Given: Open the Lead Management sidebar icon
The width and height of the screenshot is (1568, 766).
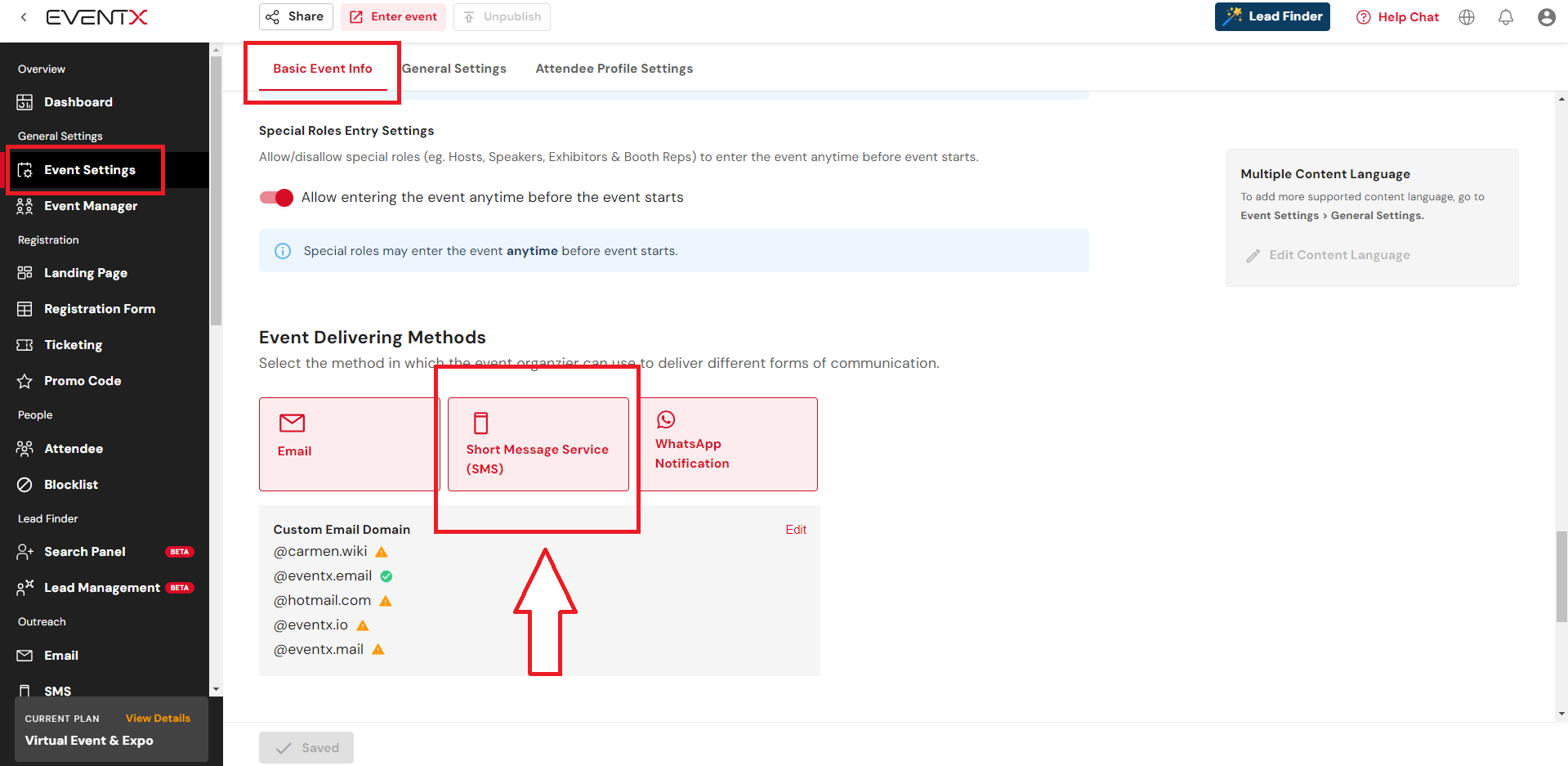Looking at the screenshot, I should coord(25,588).
